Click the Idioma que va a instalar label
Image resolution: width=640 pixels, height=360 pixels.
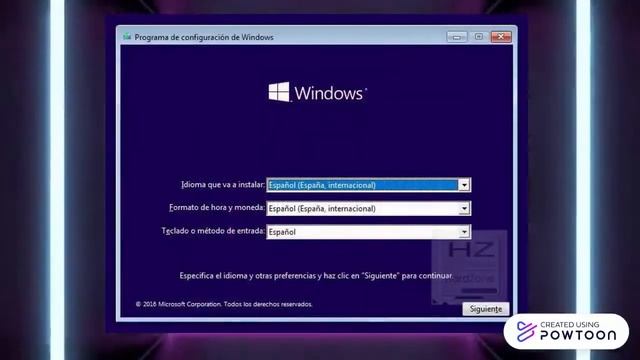coord(223,185)
